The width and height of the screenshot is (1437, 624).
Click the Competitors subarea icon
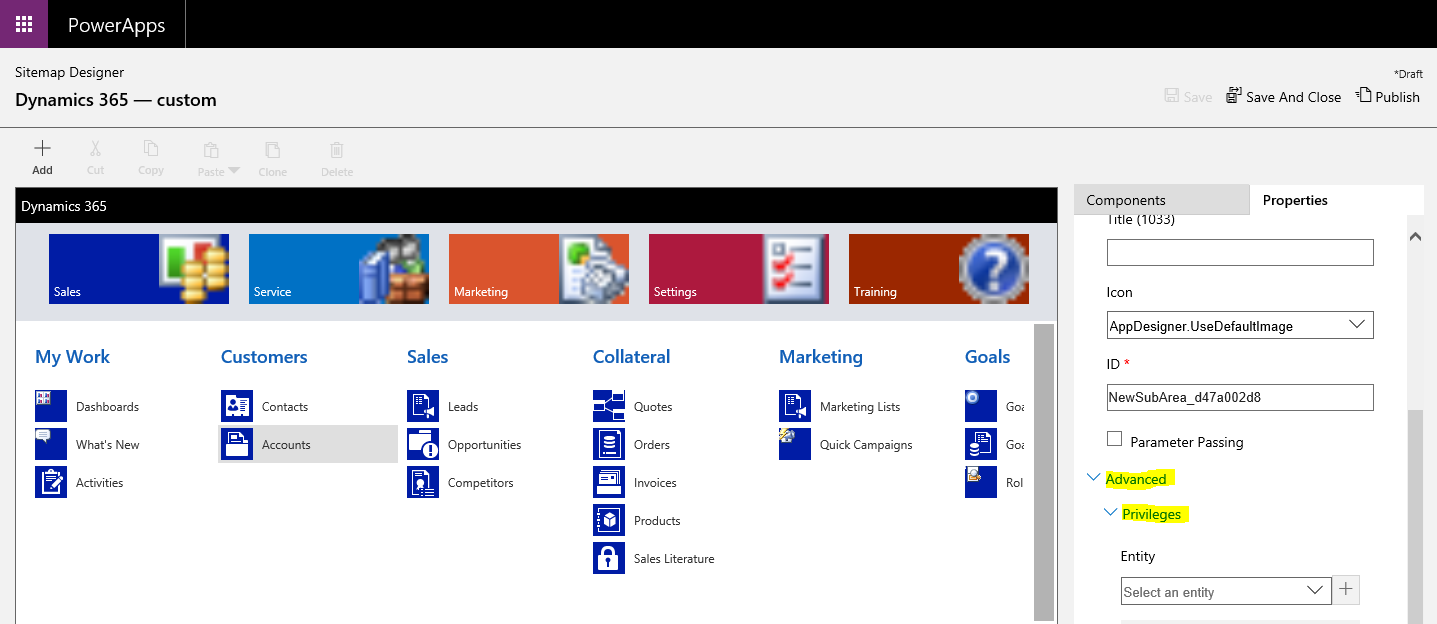point(423,482)
